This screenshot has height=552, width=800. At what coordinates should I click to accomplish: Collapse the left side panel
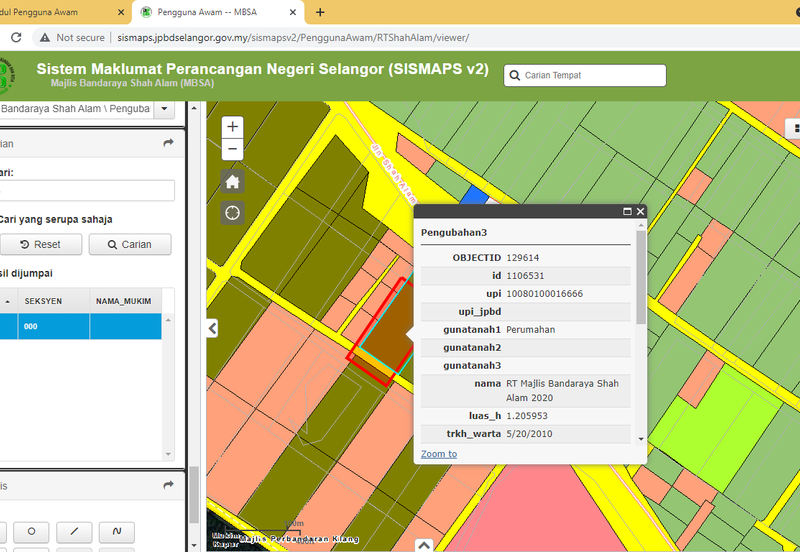[x=212, y=328]
